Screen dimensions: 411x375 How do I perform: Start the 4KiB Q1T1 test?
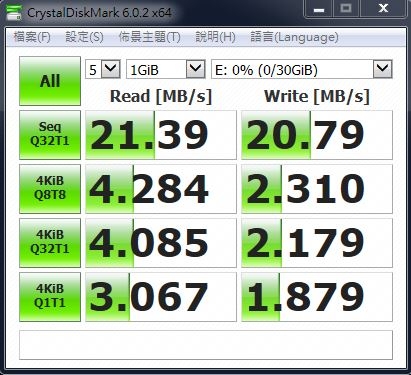point(50,297)
